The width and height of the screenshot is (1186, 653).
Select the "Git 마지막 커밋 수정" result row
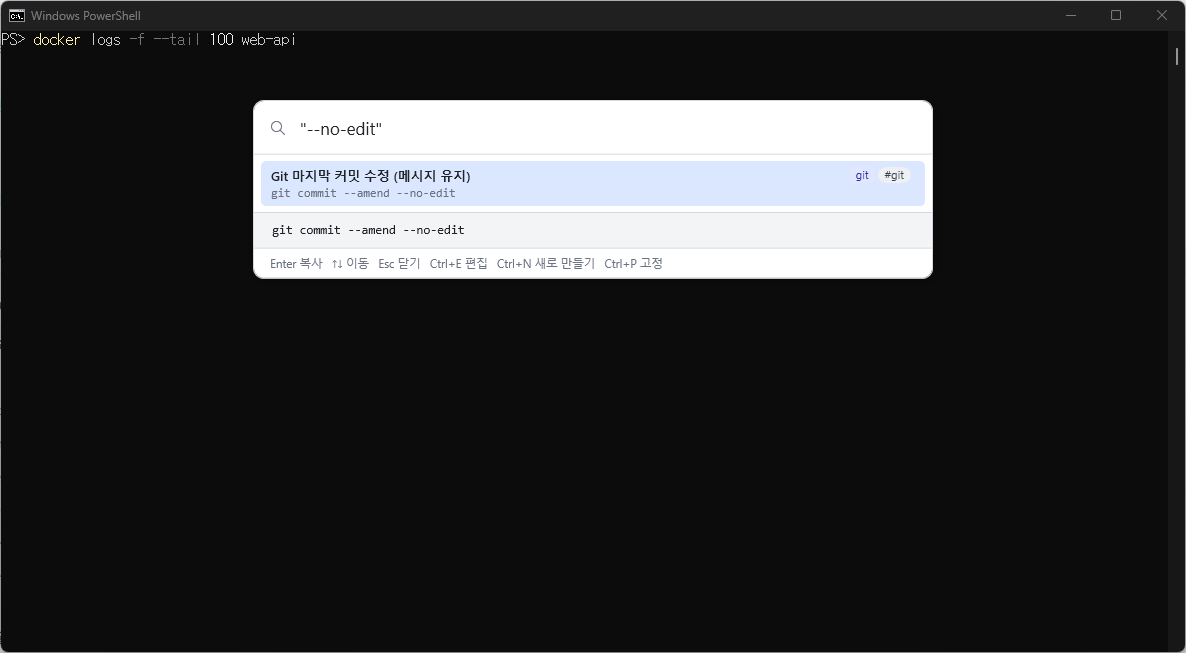(592, 183)
